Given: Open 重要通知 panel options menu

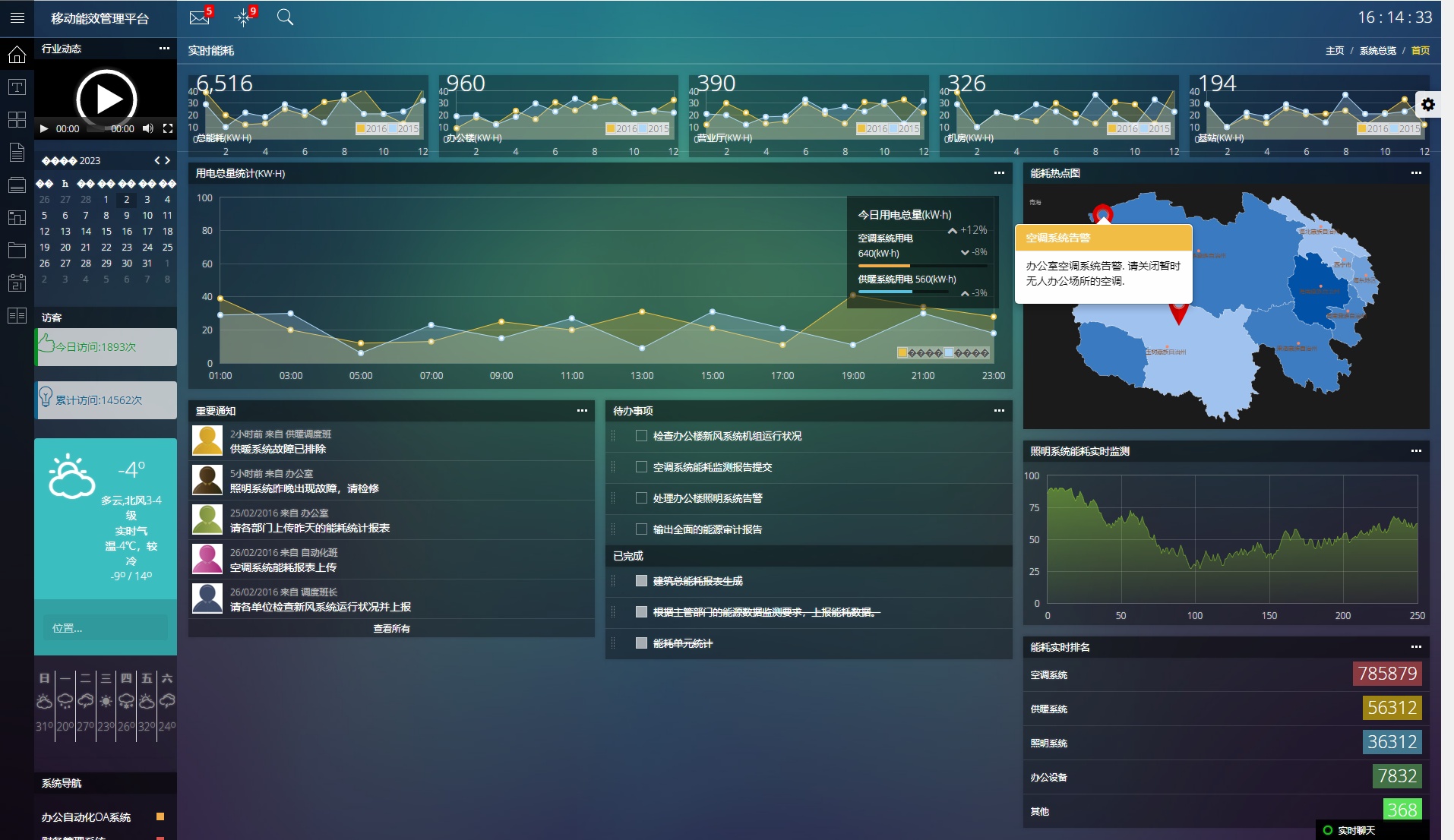Looking at the screenshot, I should tap(582, 411).
